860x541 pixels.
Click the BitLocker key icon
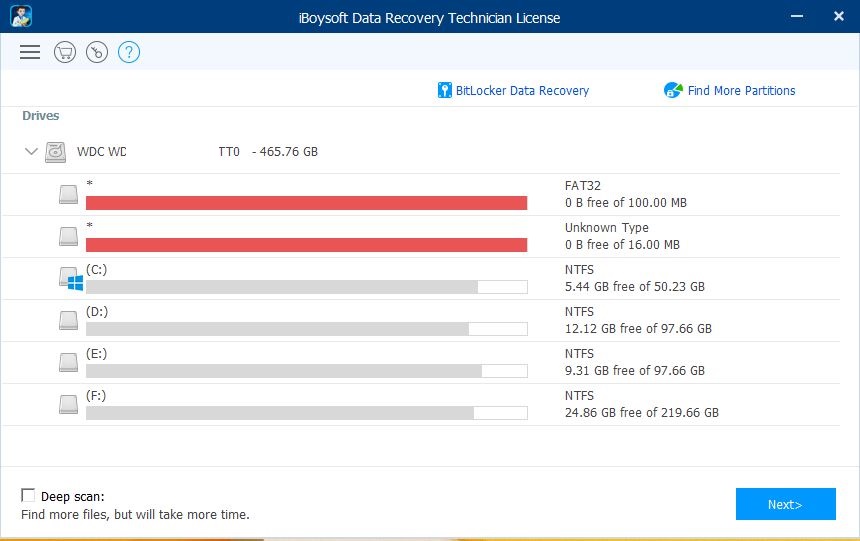444,91
